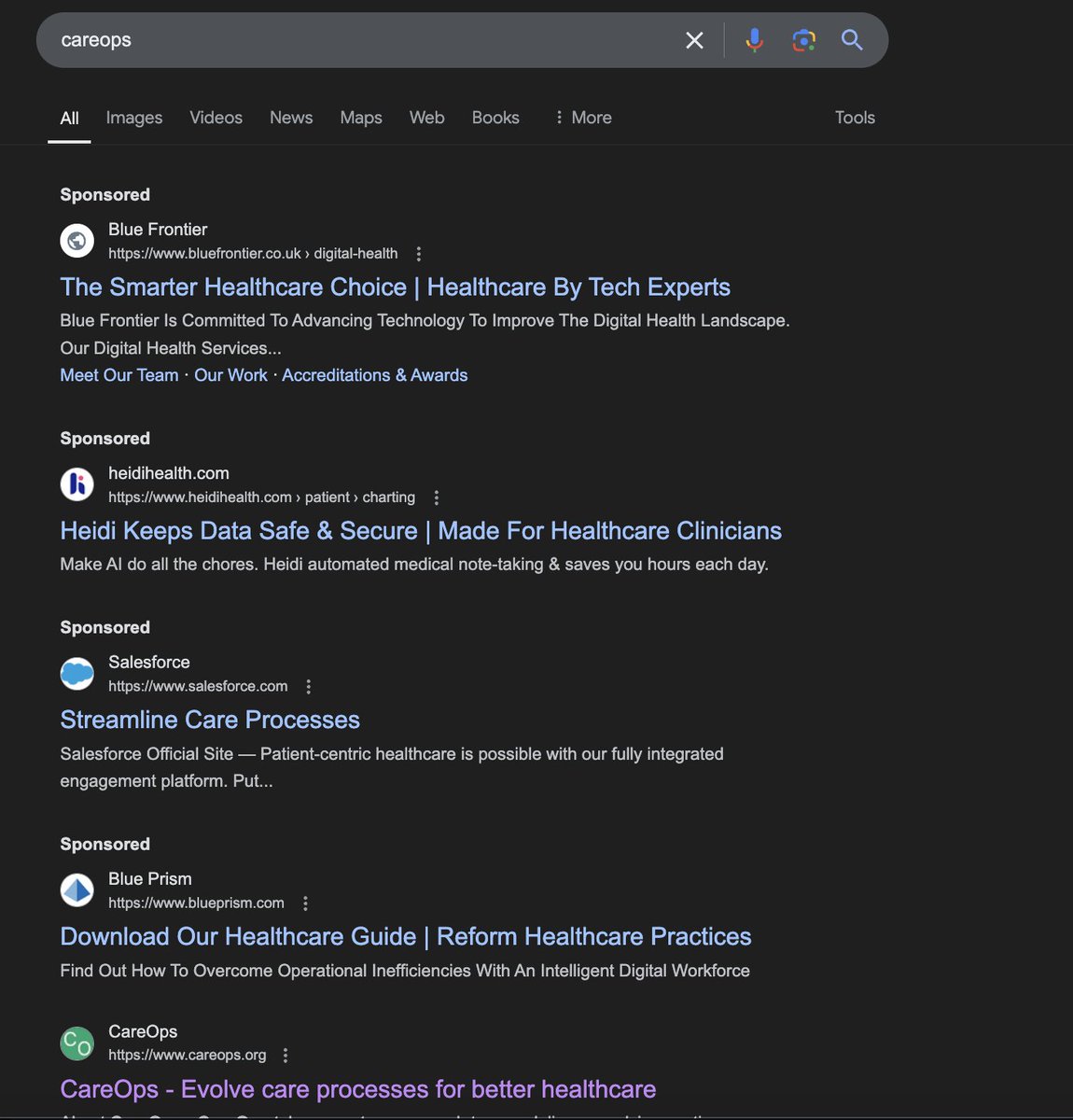The height and width of the screenshot is (1120, 1073).
Task: Expand the More search filters menu
Action: [x=583, y=118]
